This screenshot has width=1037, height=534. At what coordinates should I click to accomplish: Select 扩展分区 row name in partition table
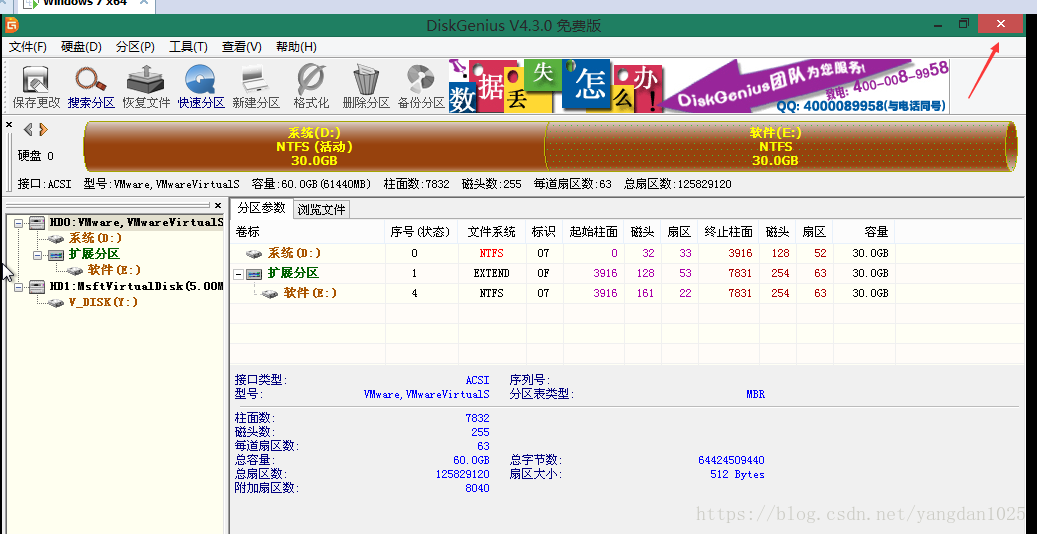[292, 273]
